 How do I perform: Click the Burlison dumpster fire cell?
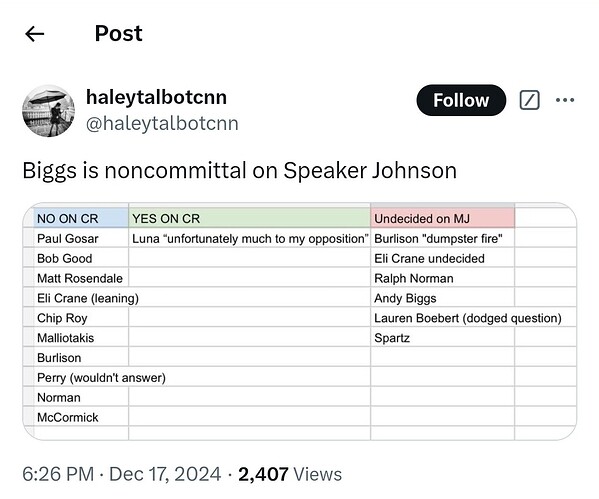pyautogui.click(x=442, y=238)
